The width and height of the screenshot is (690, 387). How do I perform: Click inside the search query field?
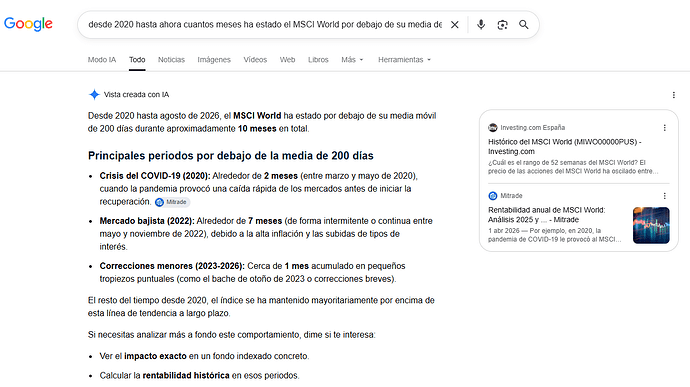pos(265,25)
